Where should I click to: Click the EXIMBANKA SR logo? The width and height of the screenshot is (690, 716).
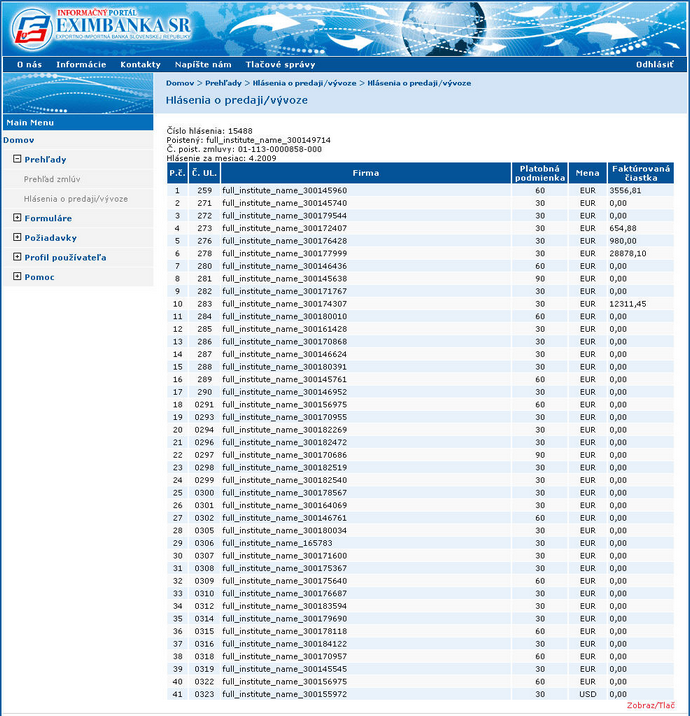pyautogui.click(x=101, y=28)
